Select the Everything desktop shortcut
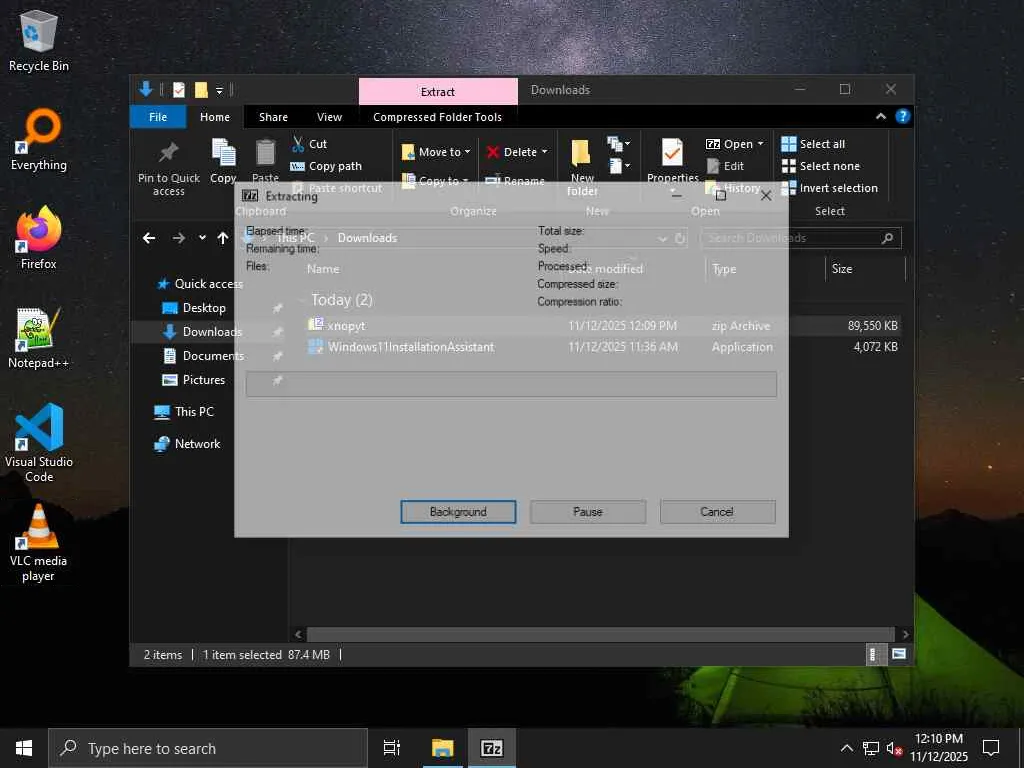Image resolution: width=1024 pixels, height=768 pixels. point(39,140)
